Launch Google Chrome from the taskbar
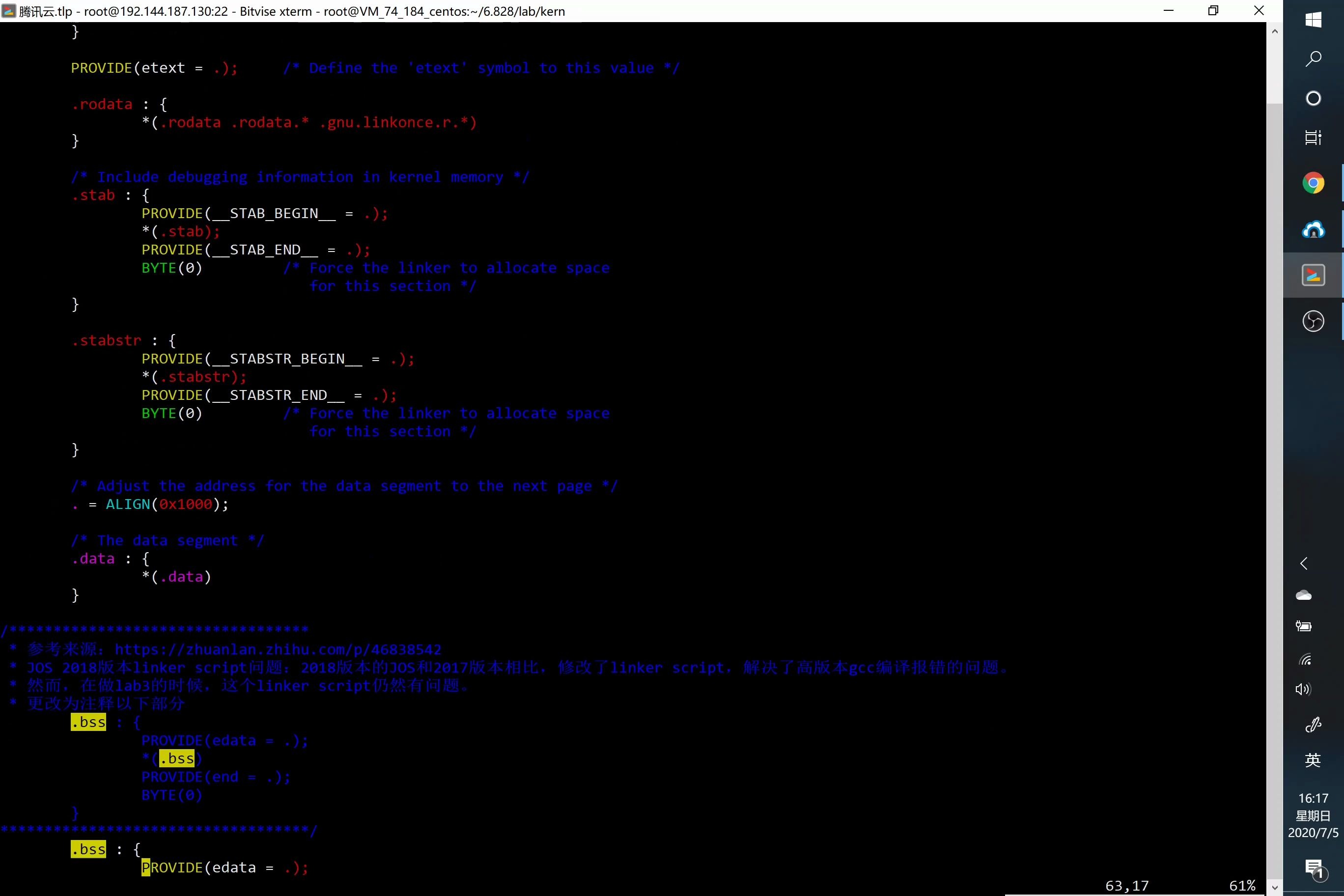Viewport: 1344px width, 896px height. coord(1313,183)
